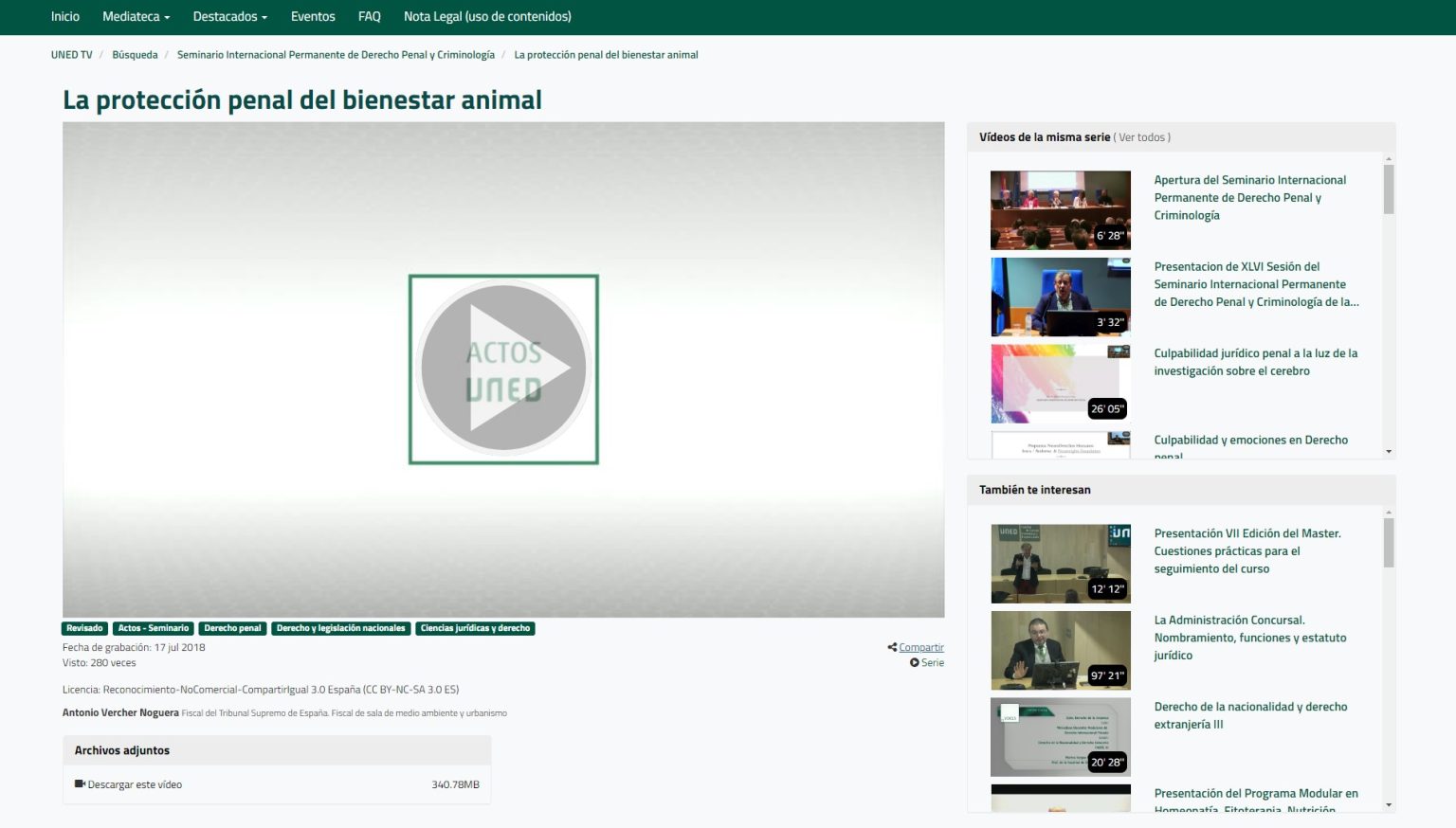This screenshot has width=1456, height=828.
Task: Click the share icon next to Compartir
Action: pos(892,647)
